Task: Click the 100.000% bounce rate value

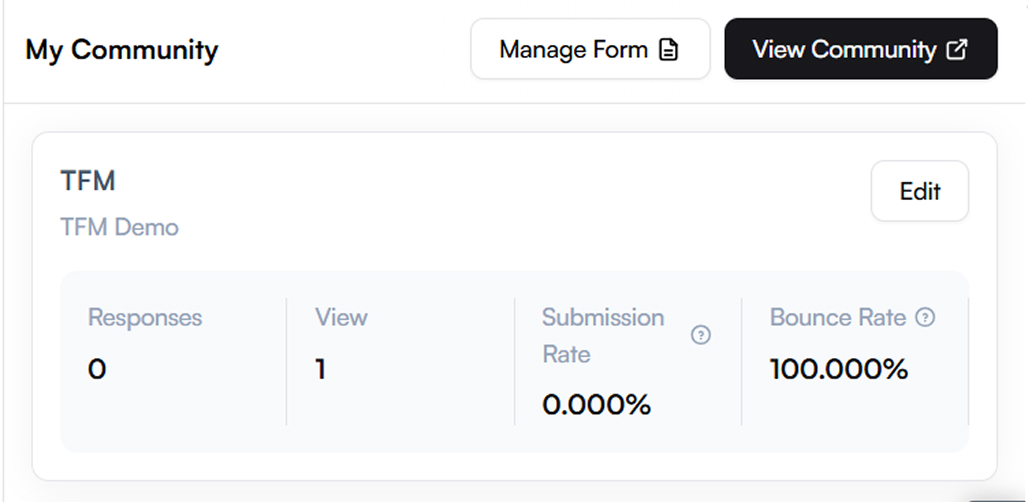Action: [x=839, y=370]
